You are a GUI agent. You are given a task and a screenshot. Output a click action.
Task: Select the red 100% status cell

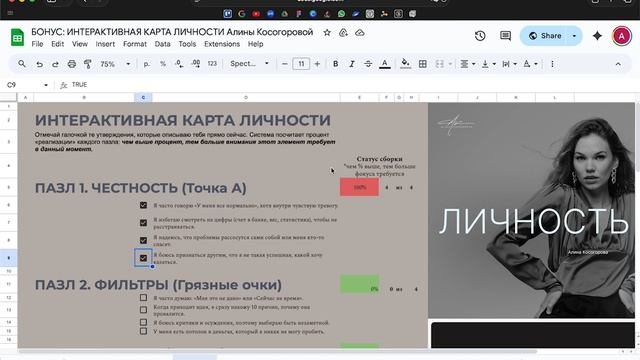pyautogui.click(x=360, y=187)
